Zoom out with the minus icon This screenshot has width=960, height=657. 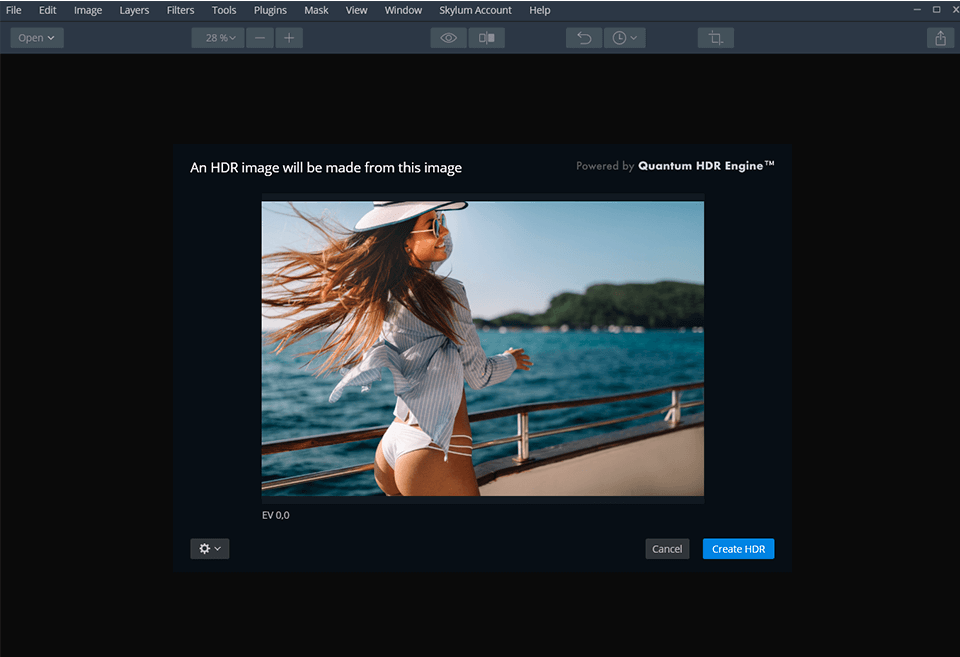coord(260,37)
